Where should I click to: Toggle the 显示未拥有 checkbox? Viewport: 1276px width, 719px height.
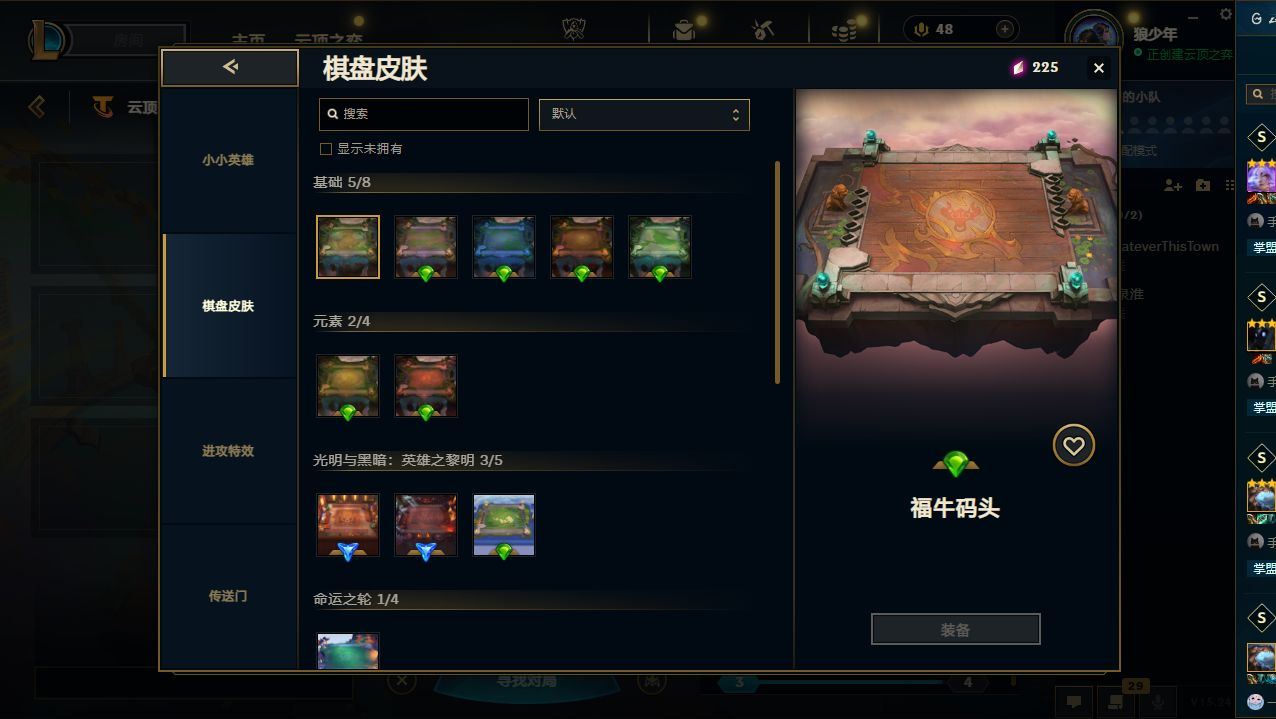click(325, 149)
